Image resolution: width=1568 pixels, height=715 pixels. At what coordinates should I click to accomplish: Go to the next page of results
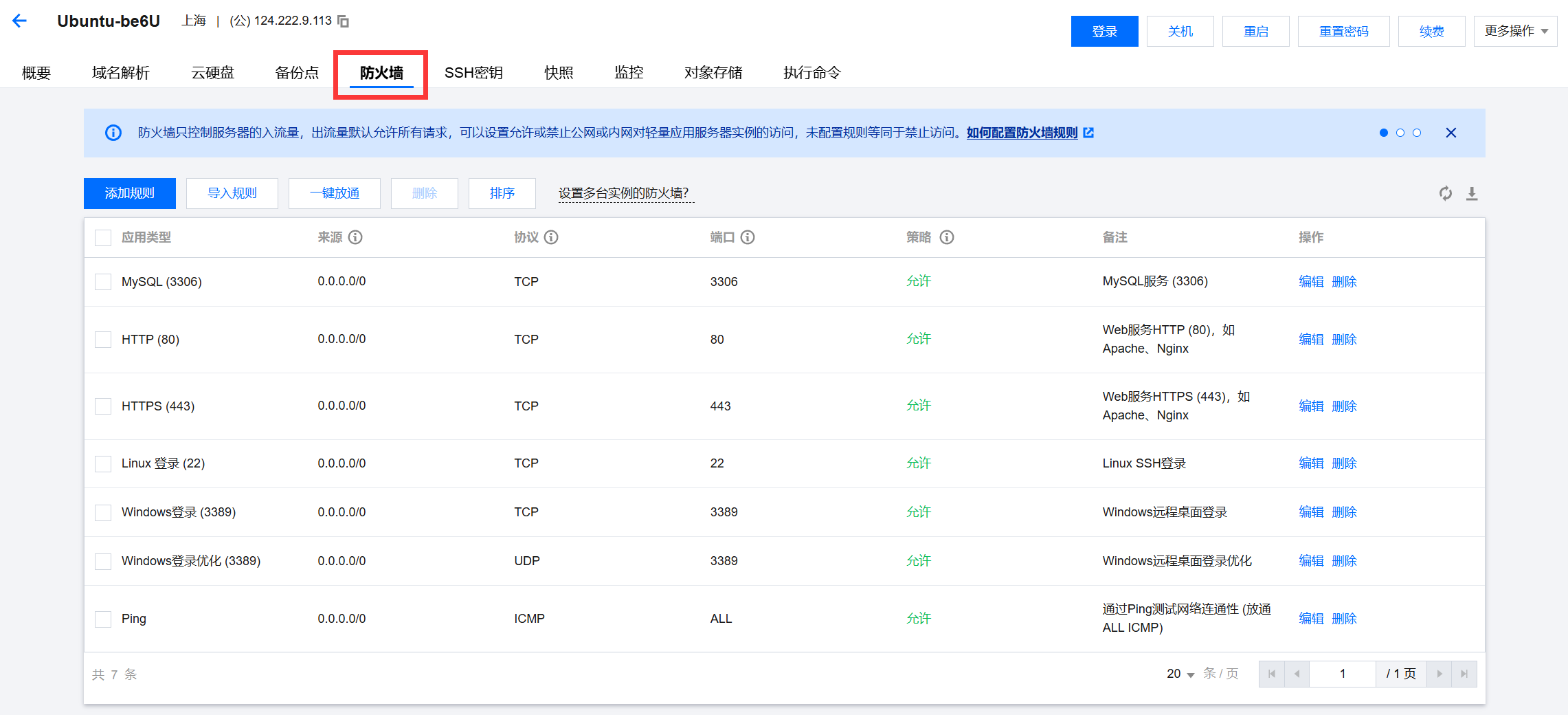pyautogui.click(x=1440, y=674)
